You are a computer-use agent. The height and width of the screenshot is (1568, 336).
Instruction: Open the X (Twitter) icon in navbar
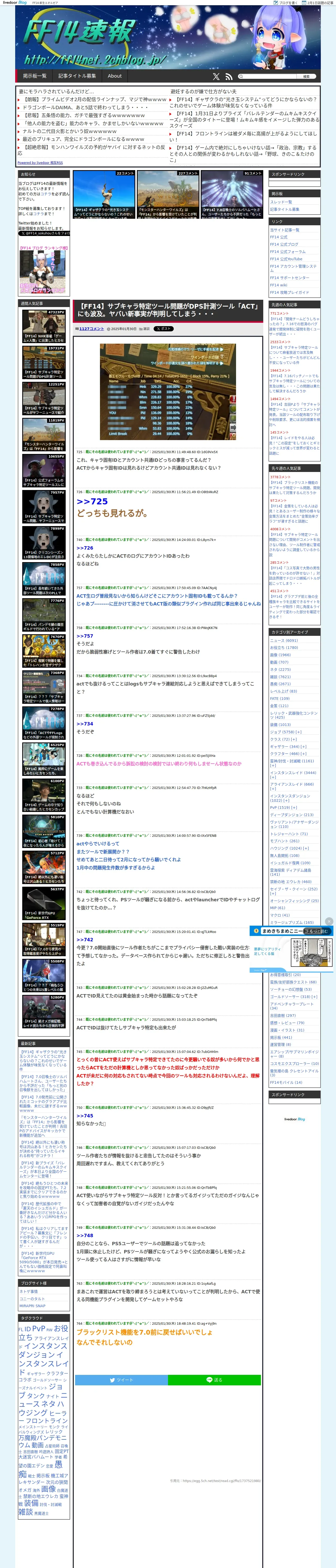coord(216,77)
